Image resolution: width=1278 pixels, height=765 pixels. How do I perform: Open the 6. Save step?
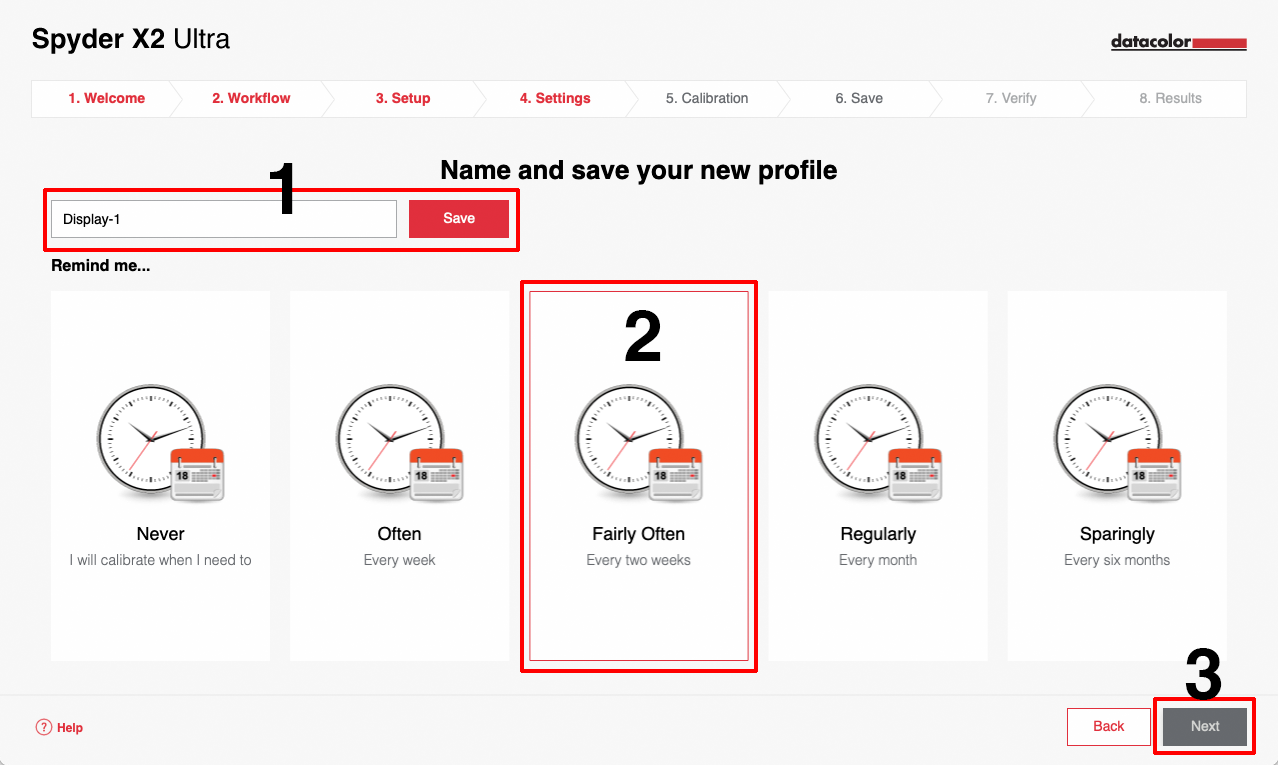(x=859, y=98)
